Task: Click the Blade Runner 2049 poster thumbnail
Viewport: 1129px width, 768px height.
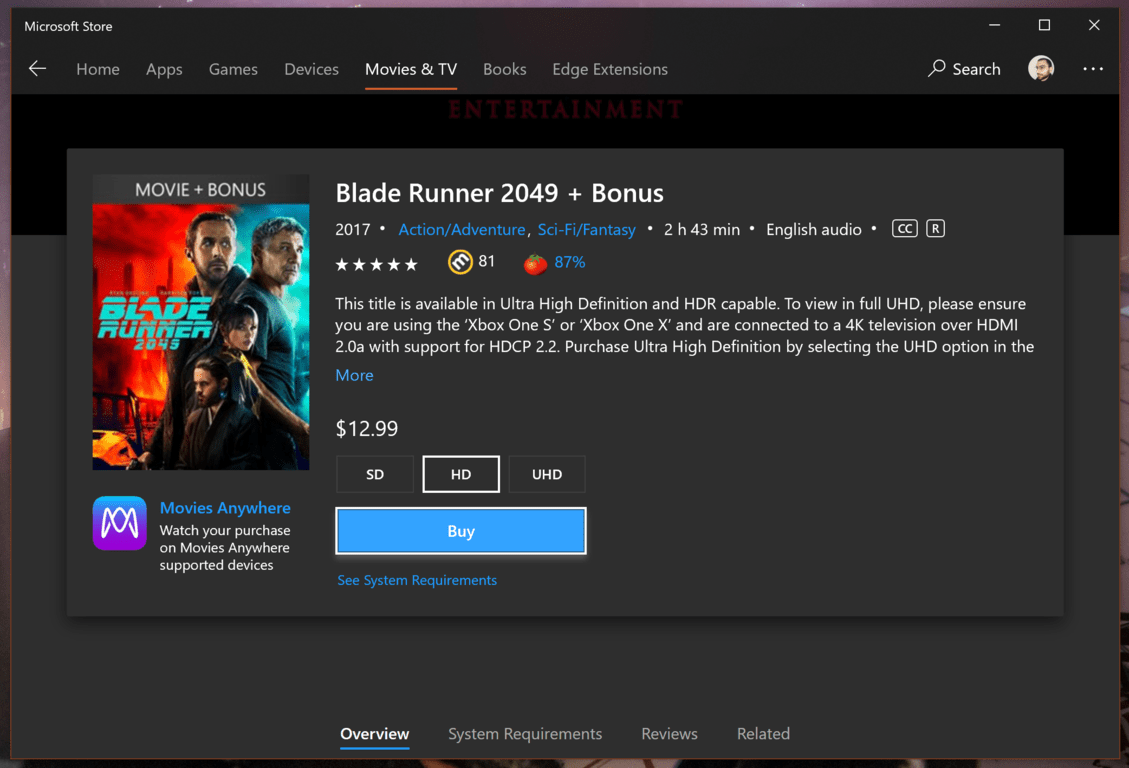Action: [x=201, y=322]
